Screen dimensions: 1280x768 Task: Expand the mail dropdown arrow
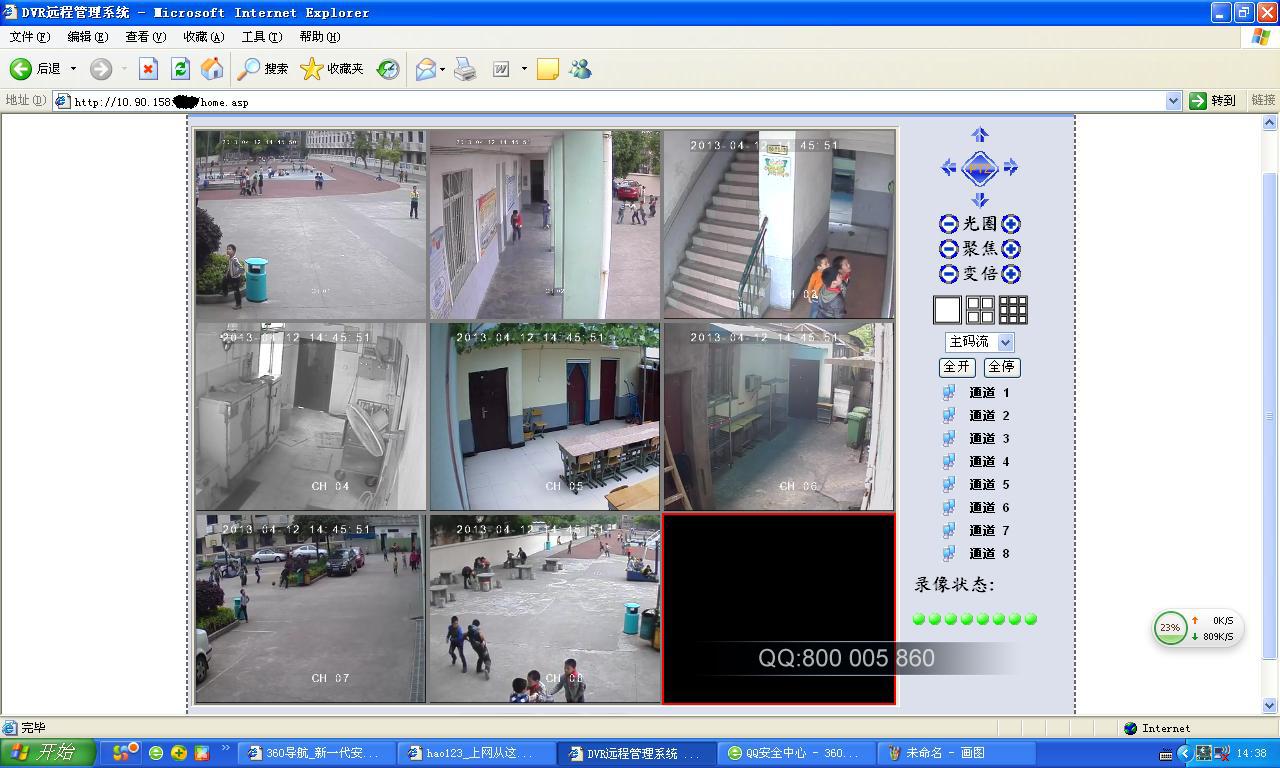coord(442,69)
